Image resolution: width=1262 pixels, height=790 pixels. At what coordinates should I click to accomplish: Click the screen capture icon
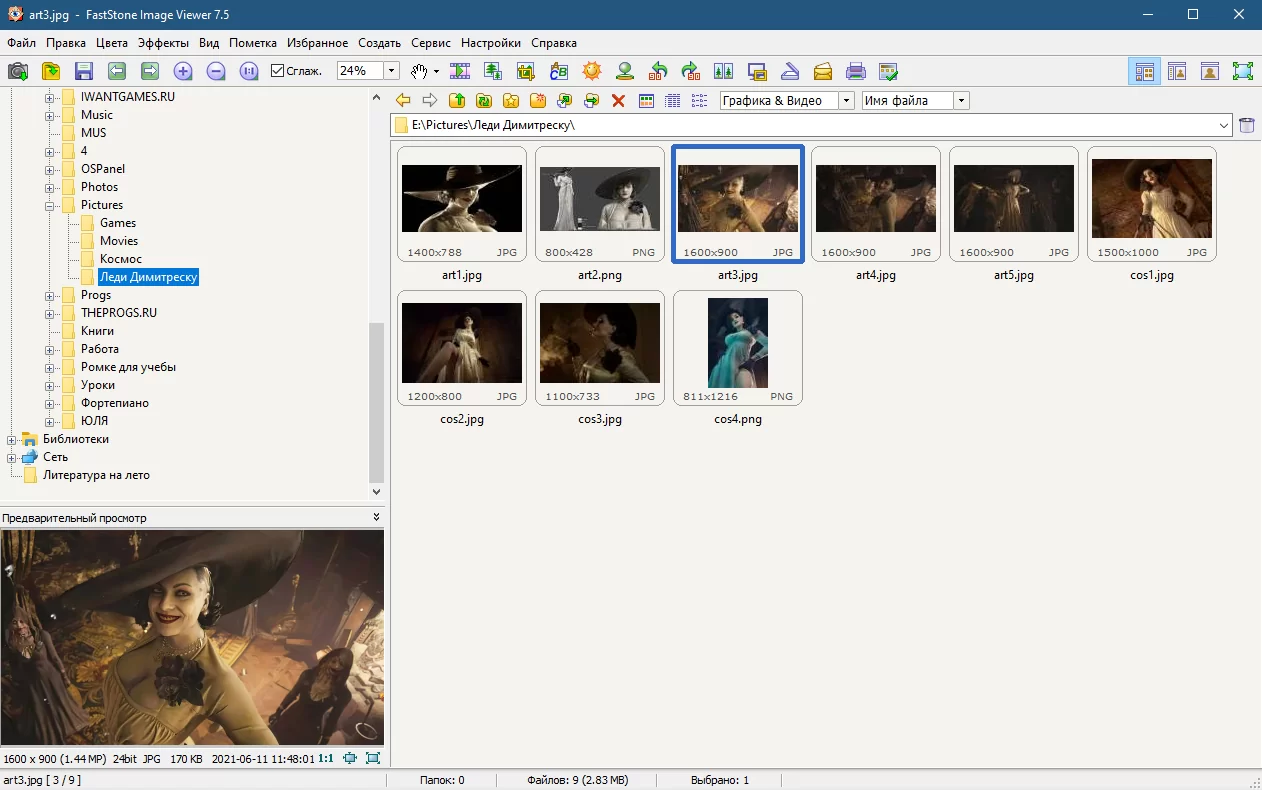pos(757,71)
